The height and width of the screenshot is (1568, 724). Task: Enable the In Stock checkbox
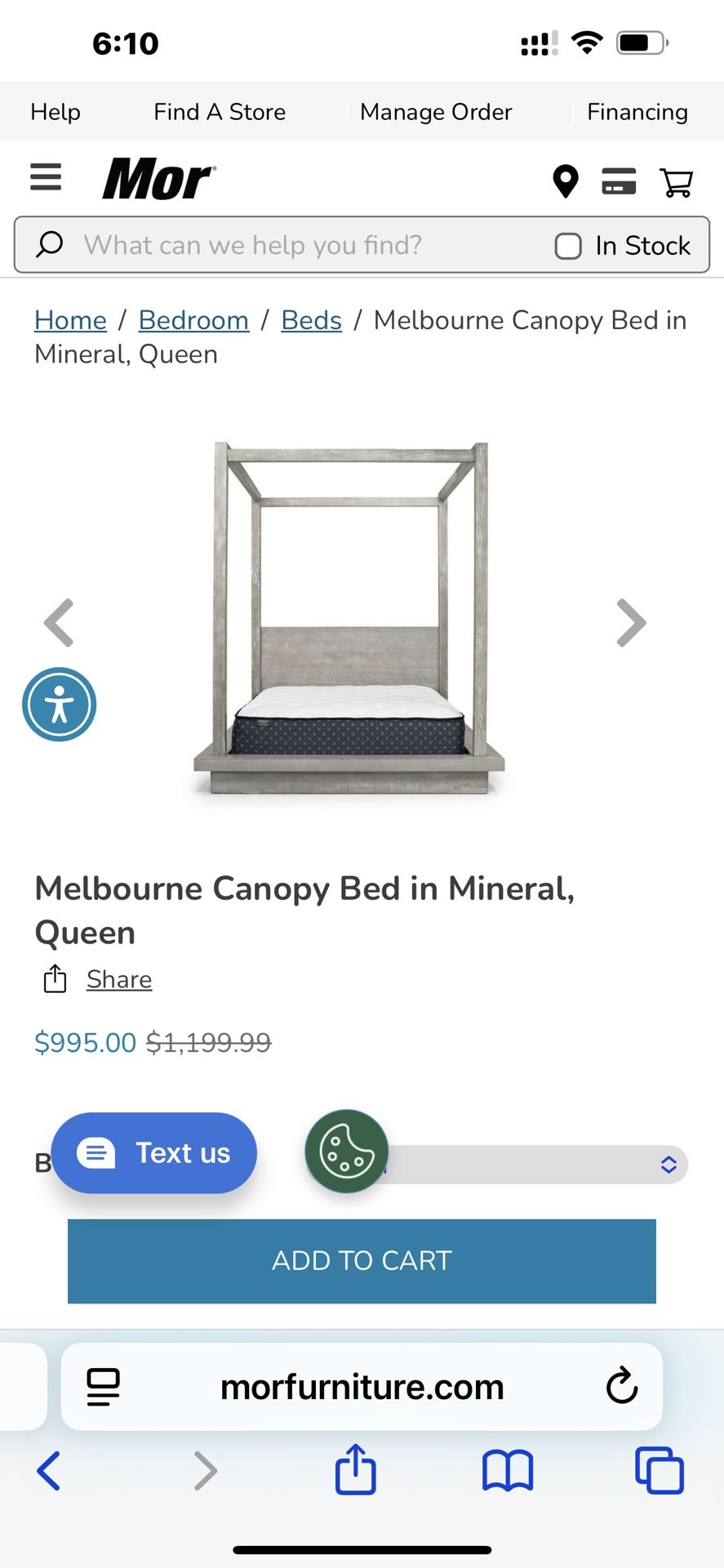pyautogui.click(x=568, y=246)
